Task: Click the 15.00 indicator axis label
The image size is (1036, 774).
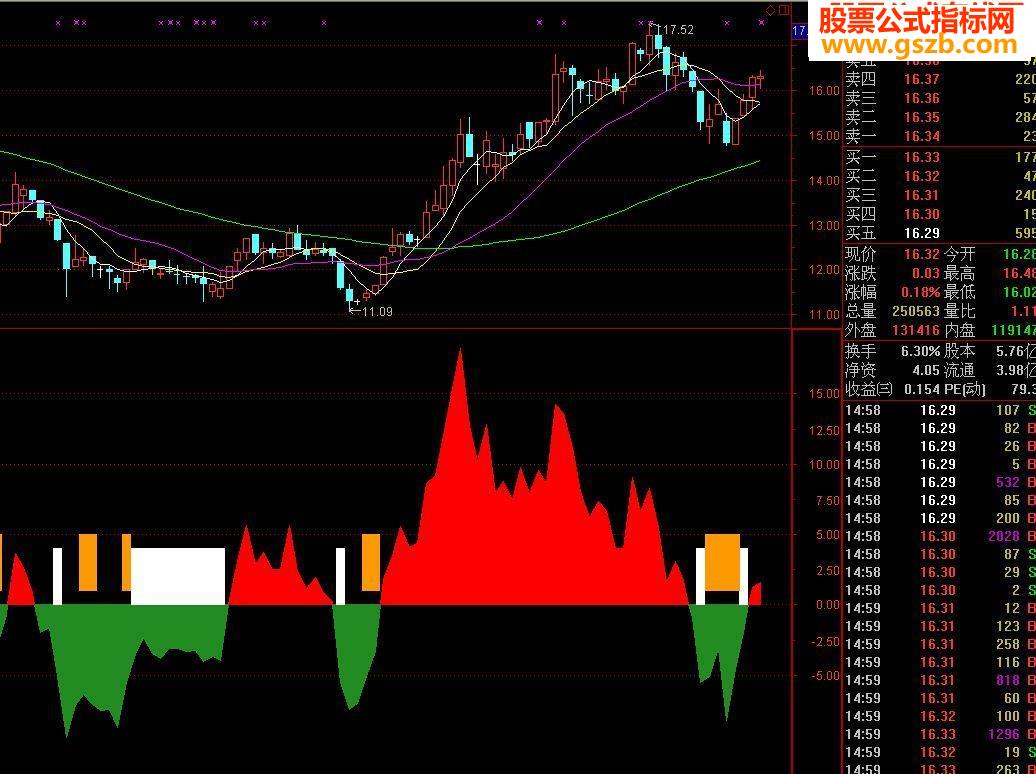Action: coord(823,394)
